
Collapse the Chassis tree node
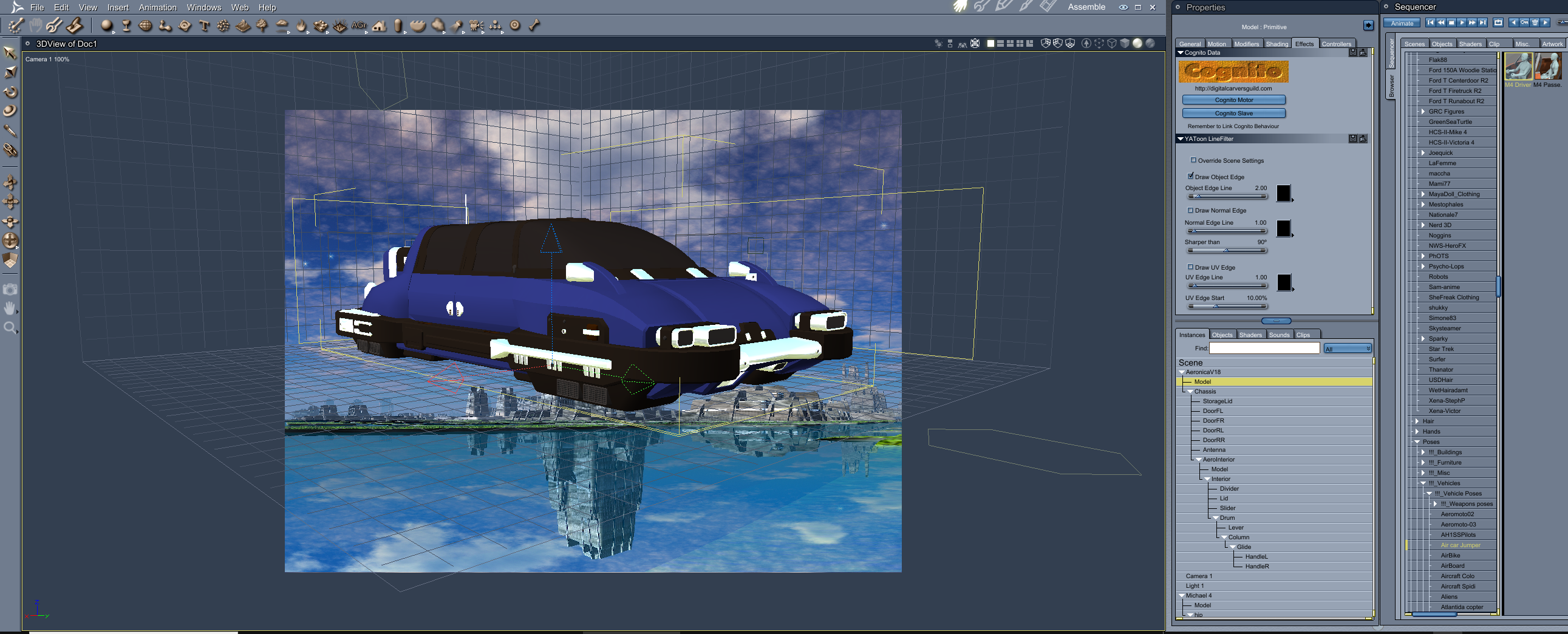[x=1191, y=392]
